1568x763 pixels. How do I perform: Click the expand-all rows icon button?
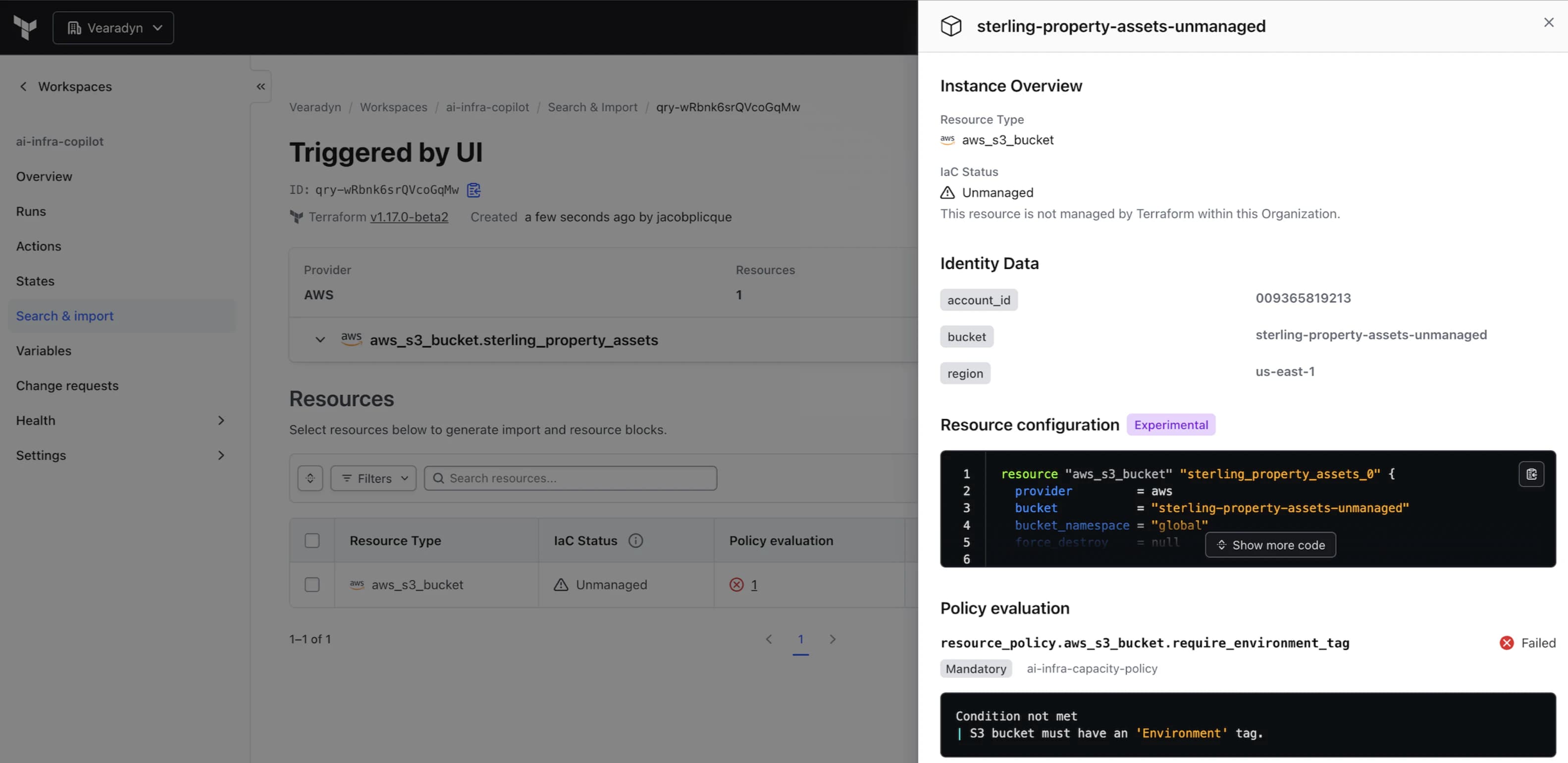[x=310, y=478]
